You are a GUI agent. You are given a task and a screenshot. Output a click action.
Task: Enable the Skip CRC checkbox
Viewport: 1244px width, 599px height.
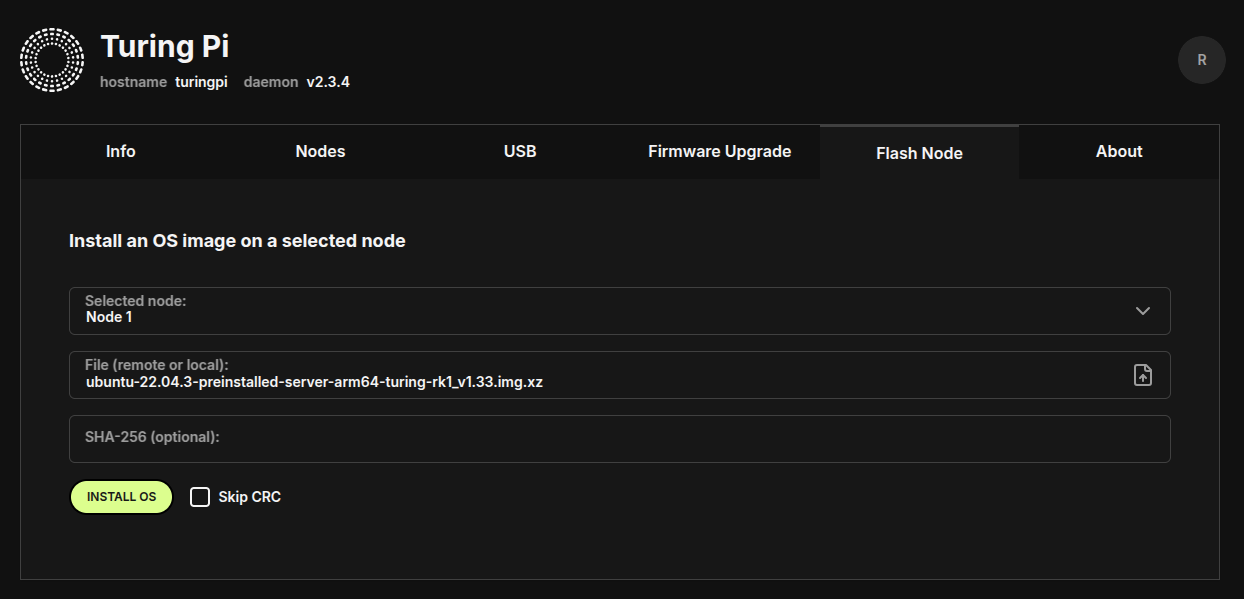click(x=200, y=497)
